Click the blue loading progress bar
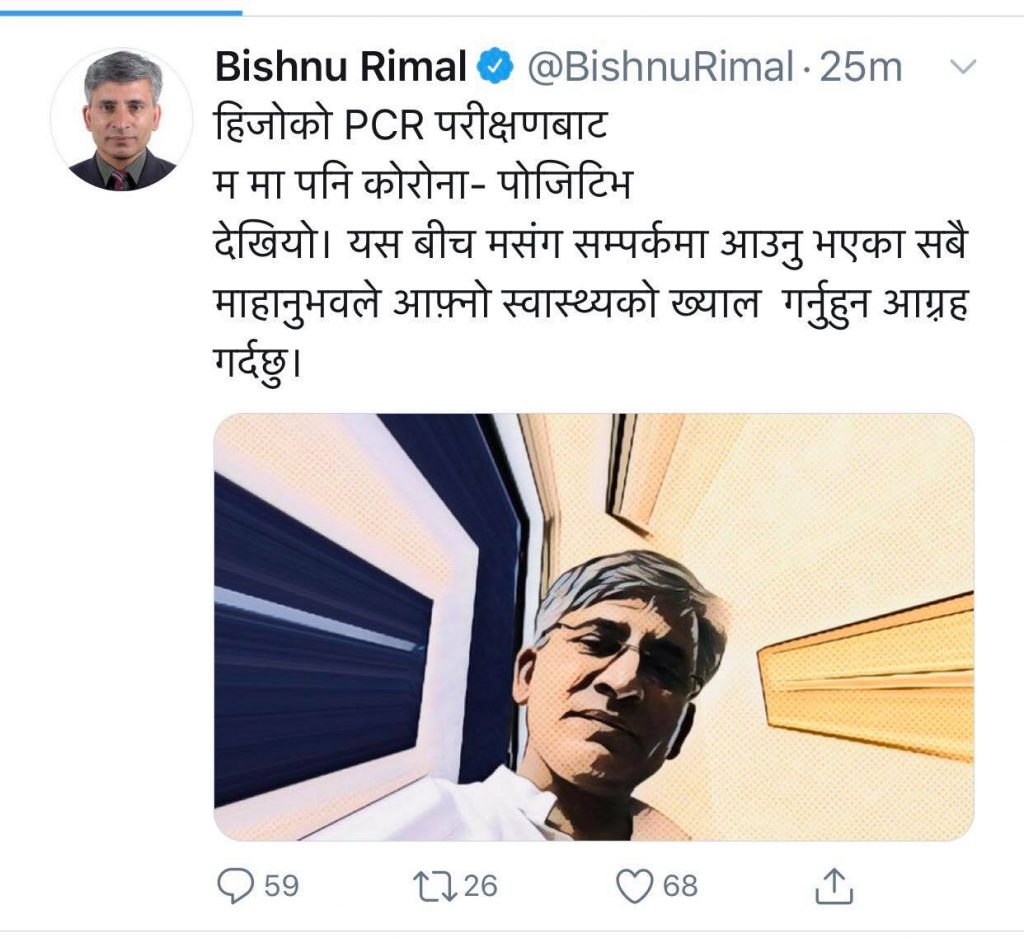 [120, 12]
